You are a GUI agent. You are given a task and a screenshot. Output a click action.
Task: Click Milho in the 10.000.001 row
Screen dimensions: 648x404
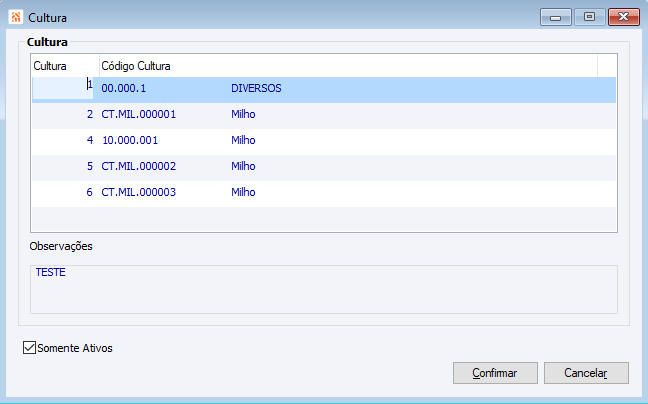pyautogui.click(x=243, y=140)
